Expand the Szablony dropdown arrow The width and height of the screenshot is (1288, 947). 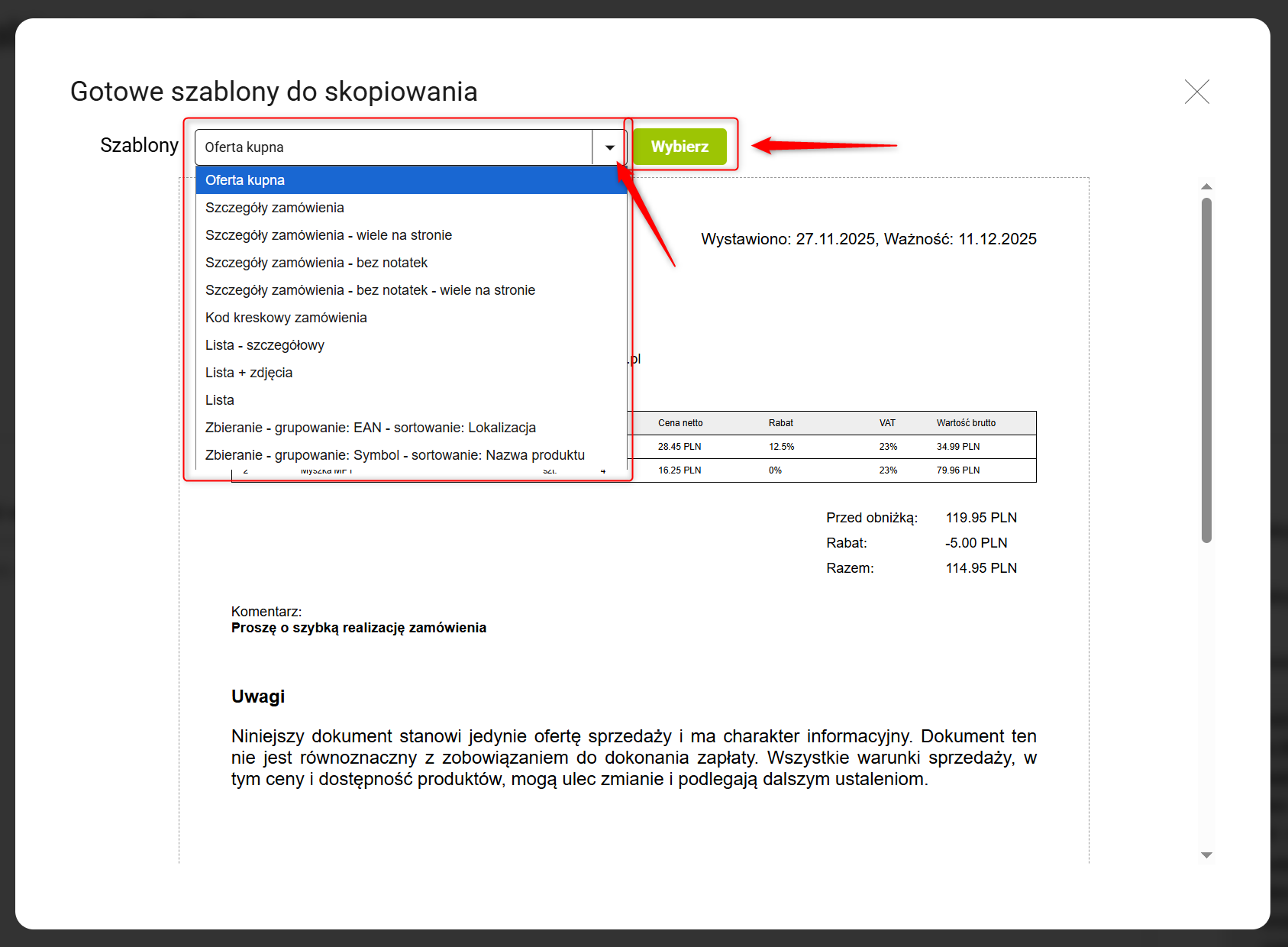point(609,147)
